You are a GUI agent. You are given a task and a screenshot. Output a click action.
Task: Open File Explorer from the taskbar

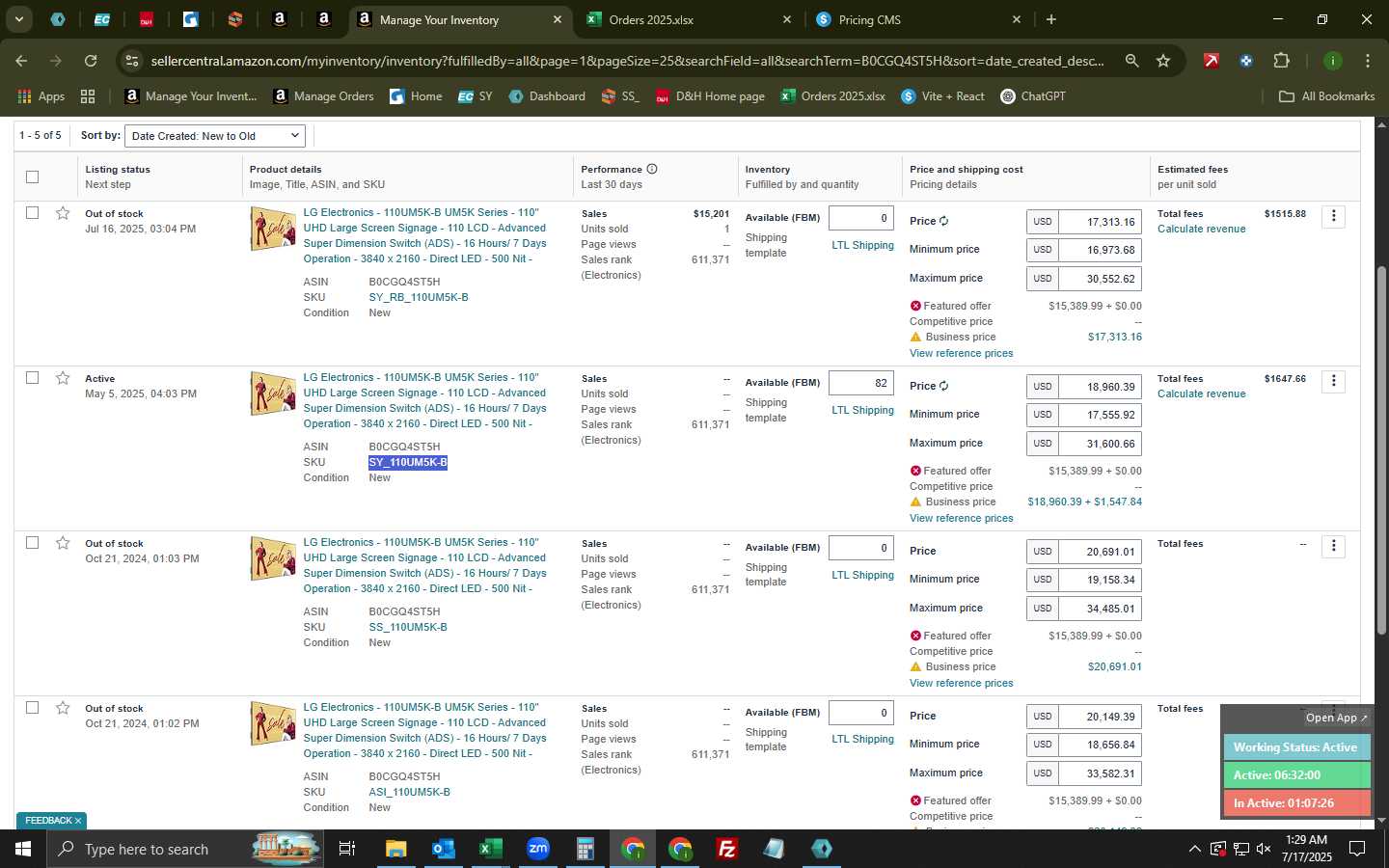395,849
